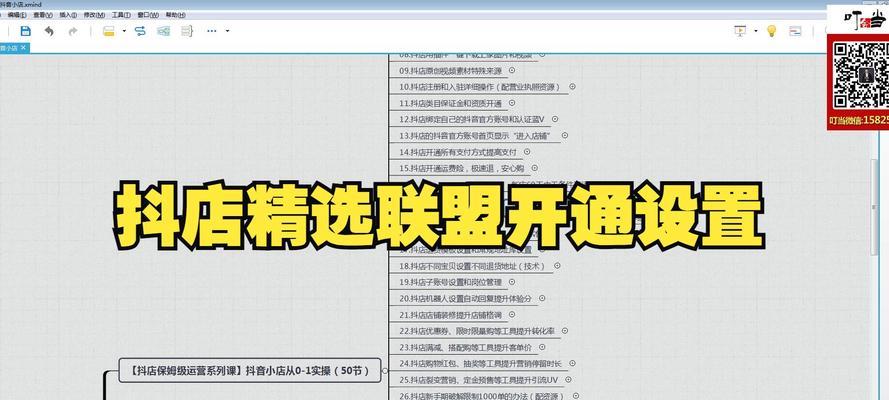Select the central topic 抖音小店从0-1实操（50节）
Viewport: 889px width, 400px height.
click(250, 371)
